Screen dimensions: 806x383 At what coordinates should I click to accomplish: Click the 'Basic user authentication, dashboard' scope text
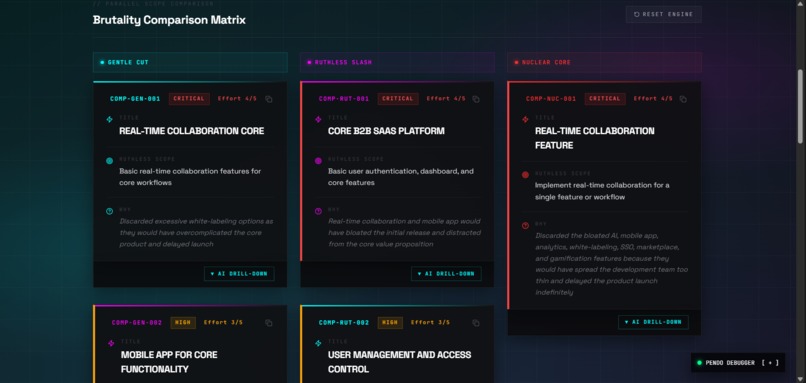coord(401,177)
